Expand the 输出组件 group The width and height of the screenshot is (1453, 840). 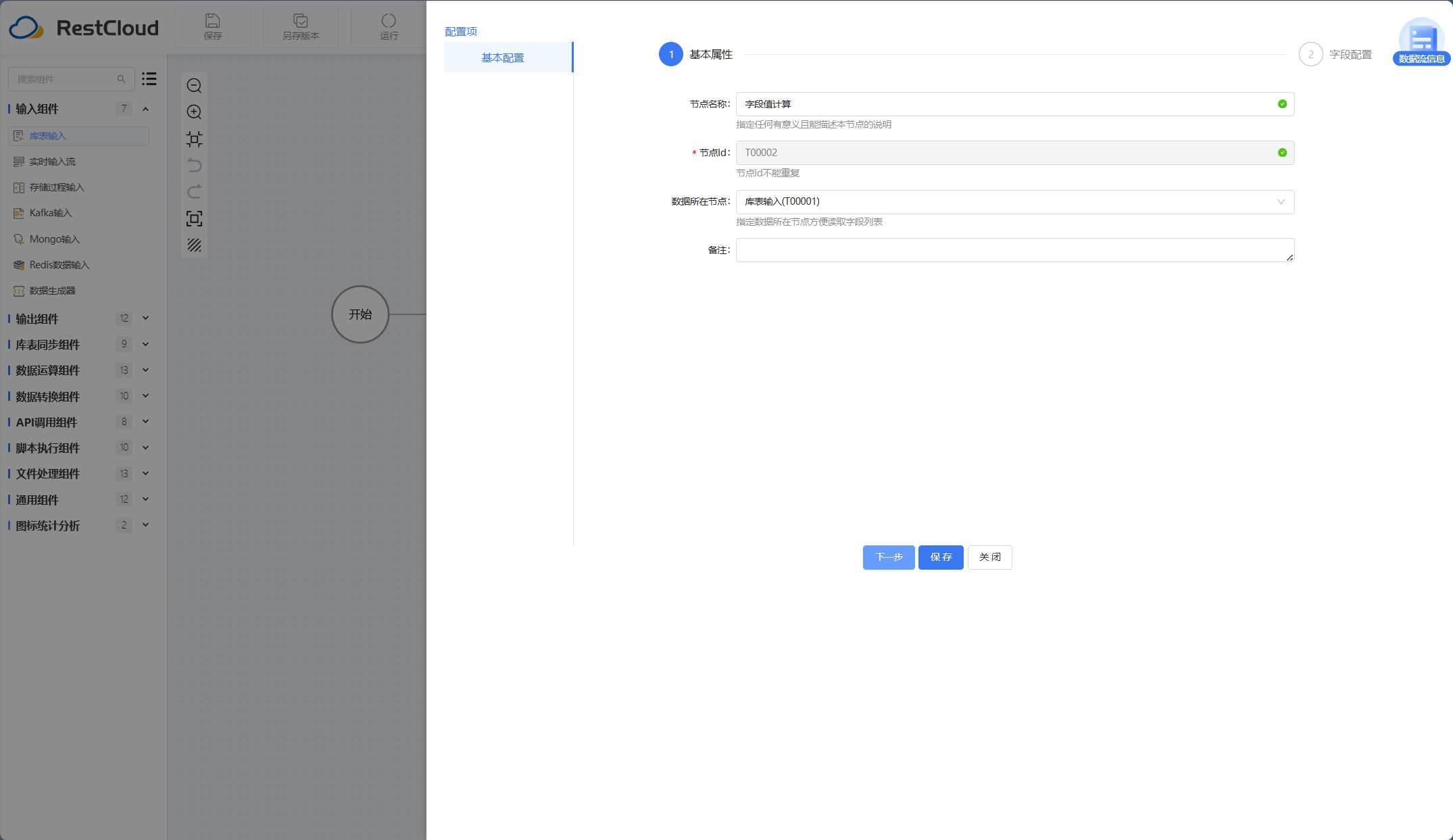pos(145,318)
